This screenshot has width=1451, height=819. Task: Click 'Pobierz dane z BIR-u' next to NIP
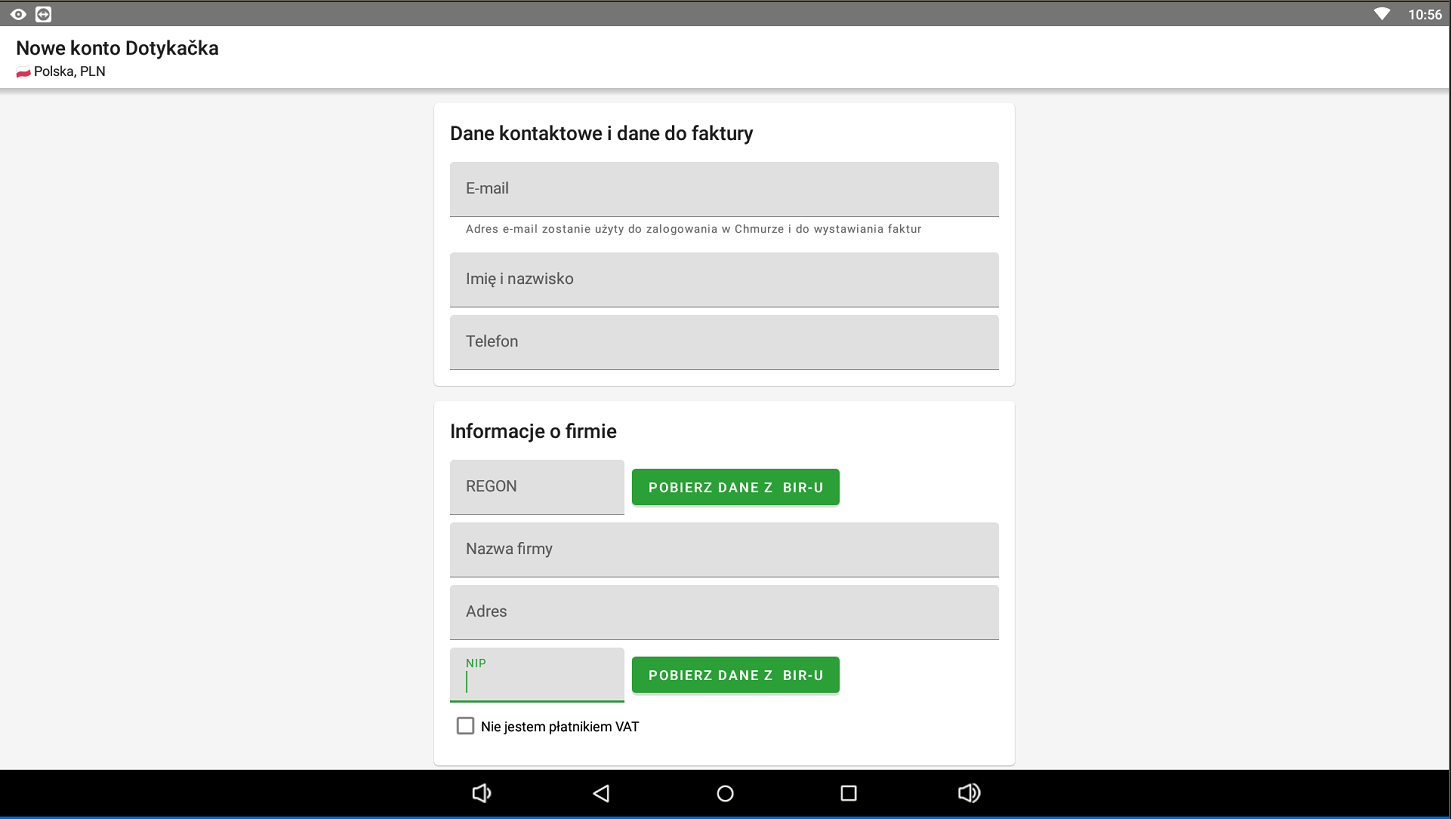(x=735, y=675)
